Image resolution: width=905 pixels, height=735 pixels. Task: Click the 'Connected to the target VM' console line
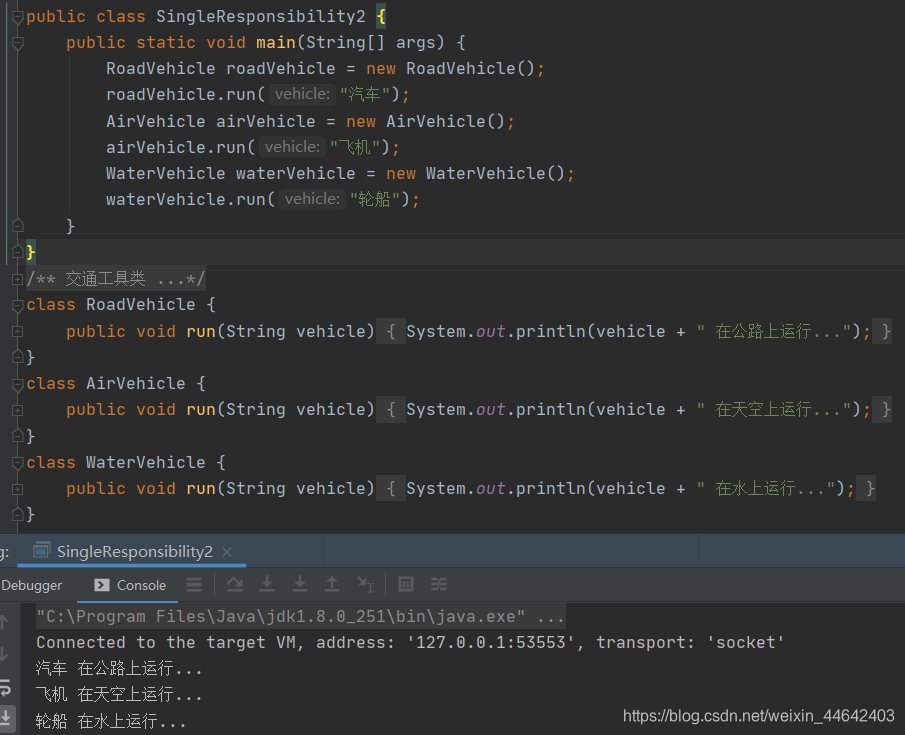(410, 643)
